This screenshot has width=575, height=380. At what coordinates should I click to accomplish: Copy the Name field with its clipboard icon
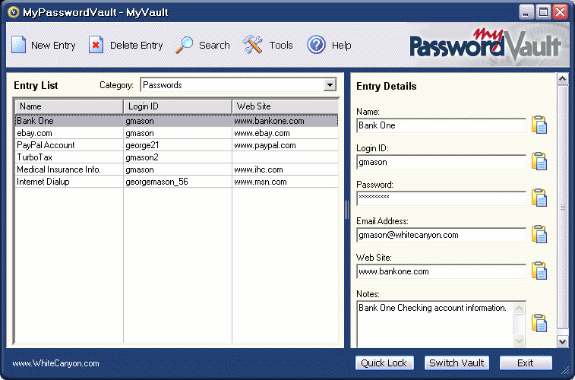point(539,125)
